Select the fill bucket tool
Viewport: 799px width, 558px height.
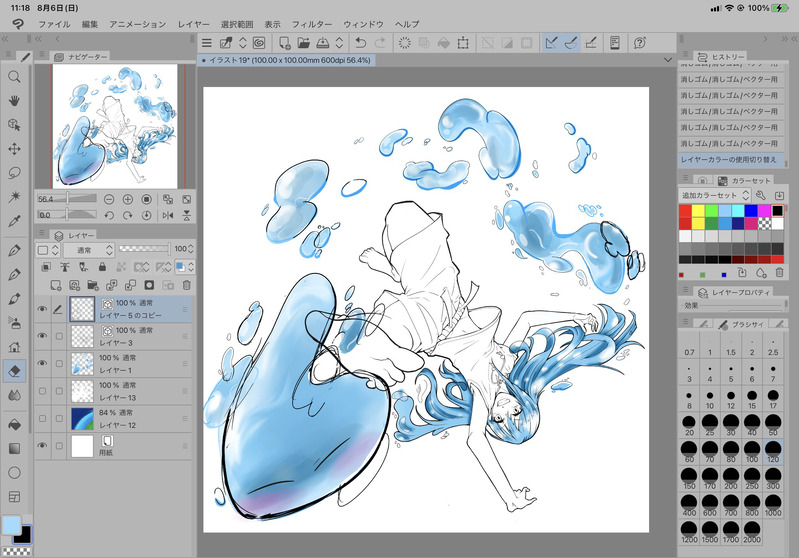click(x=14, y=424)
